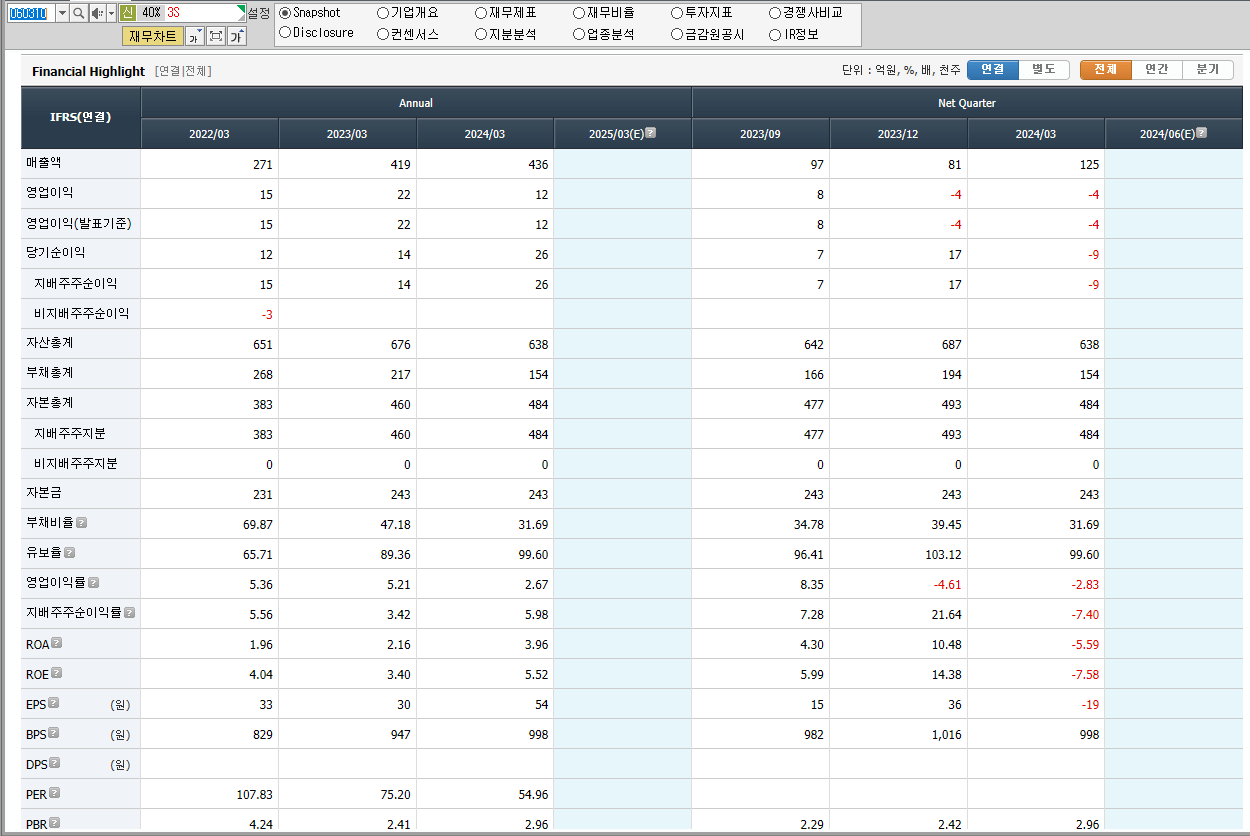The image size is (1250, 836).
Task: Click the fit-to-screen frame icon
Action: 215,37
